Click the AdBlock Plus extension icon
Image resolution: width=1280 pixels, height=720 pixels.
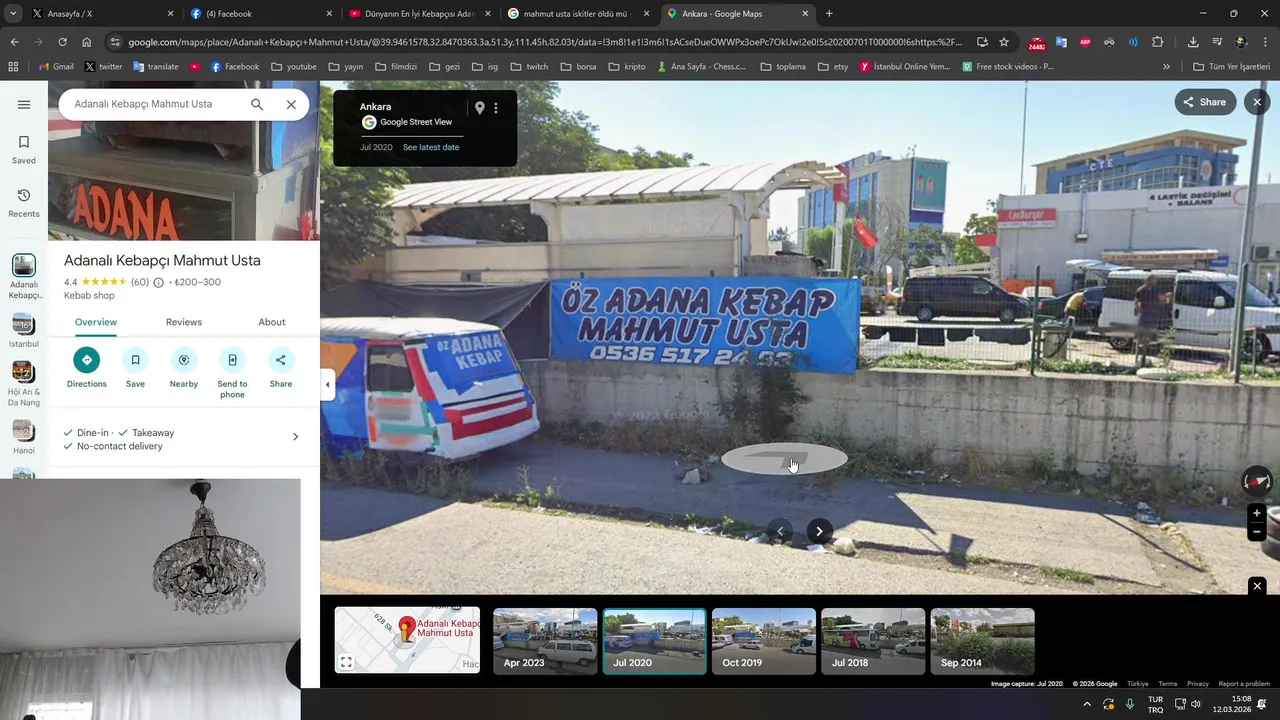click(x=1085, y=42)
